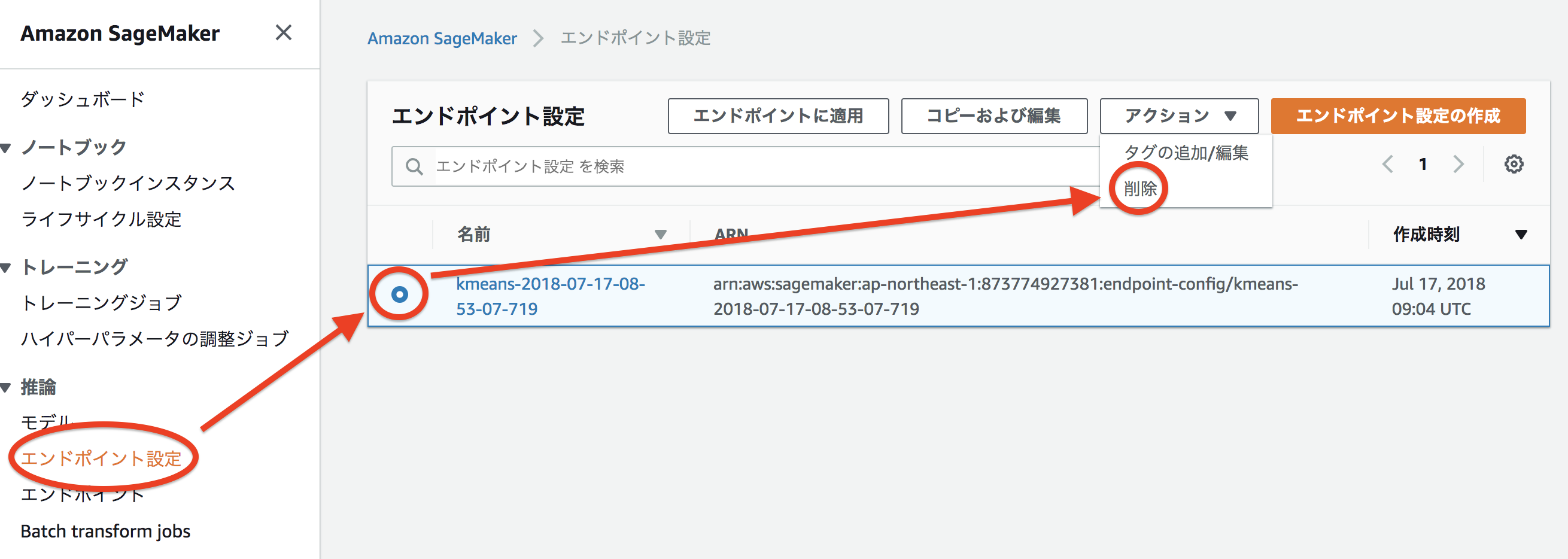Viewport: 1568px width, 559px height.
Task: Open table settings gear icon
Action: [1513, 164]
